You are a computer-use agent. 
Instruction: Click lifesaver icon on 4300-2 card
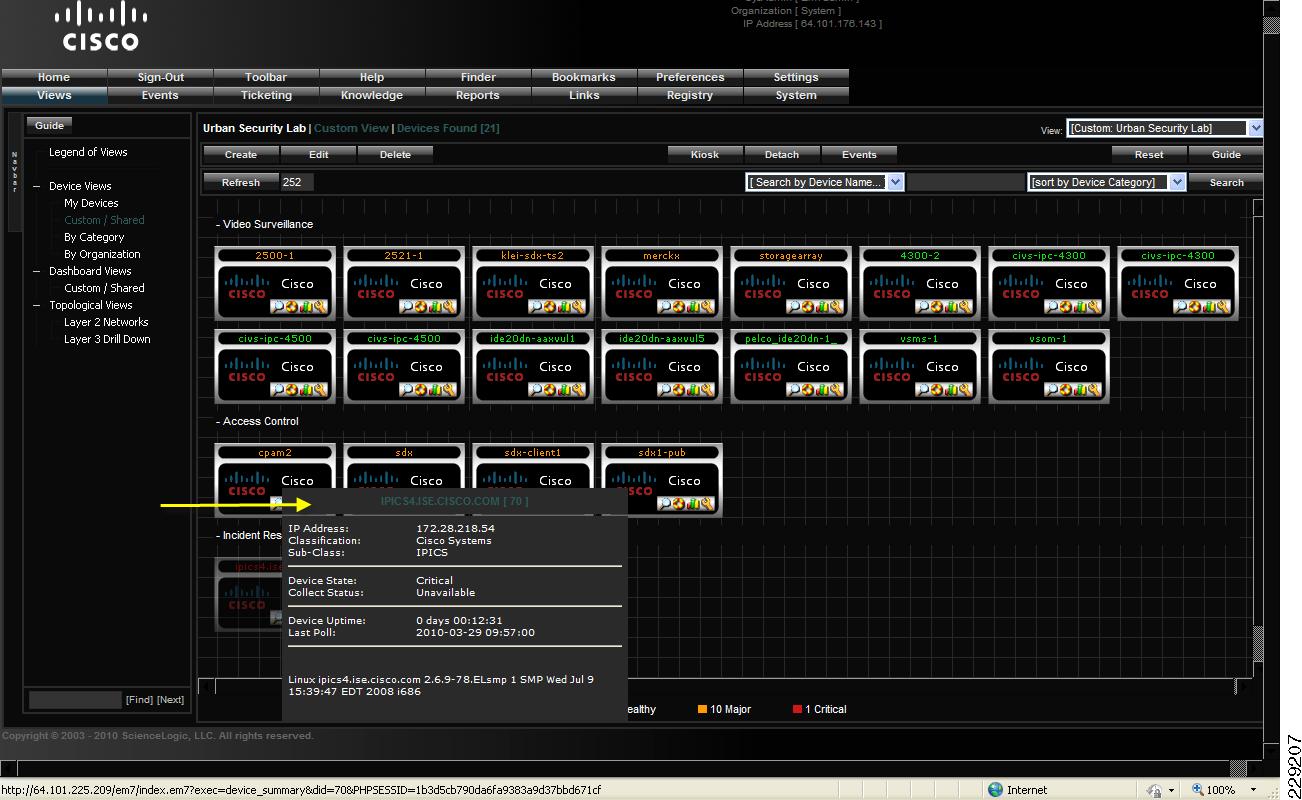(x=937, y=306)
